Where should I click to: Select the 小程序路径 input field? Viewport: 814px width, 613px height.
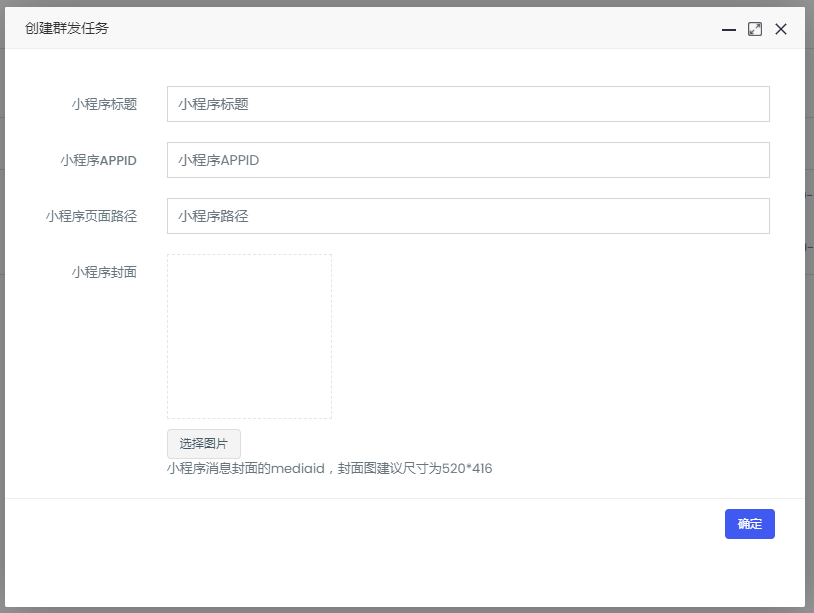468,216
